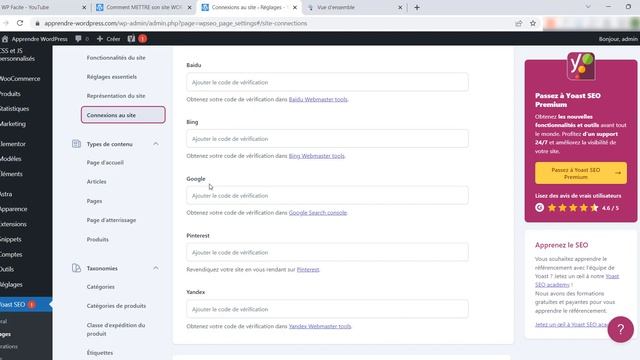This screenshot has width=640, height=360.
Task: Focus the Baidu verification code field
Action: pos(327,82)
